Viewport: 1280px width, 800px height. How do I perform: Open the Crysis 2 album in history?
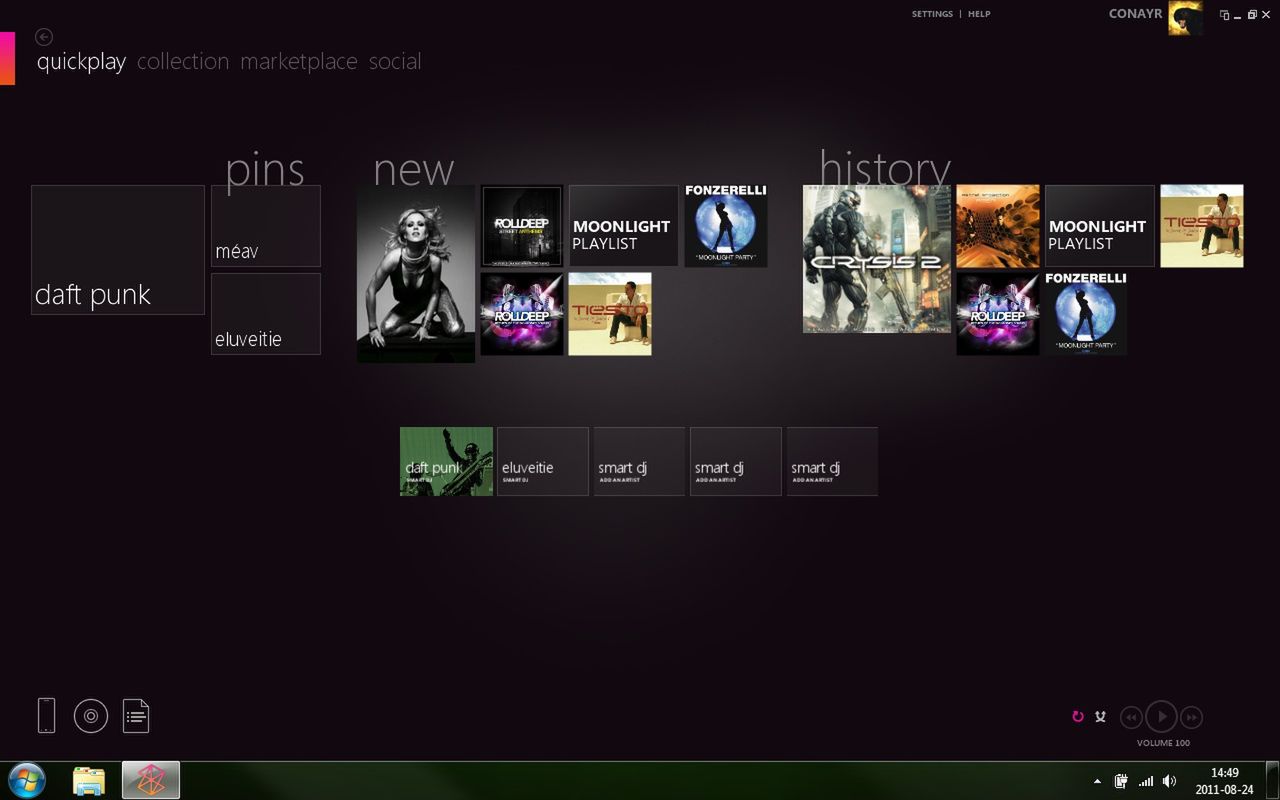tap(877, 259)
